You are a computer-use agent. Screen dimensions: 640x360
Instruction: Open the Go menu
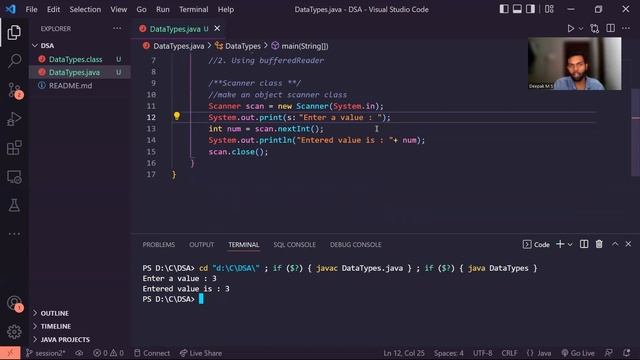pos(142,9)
